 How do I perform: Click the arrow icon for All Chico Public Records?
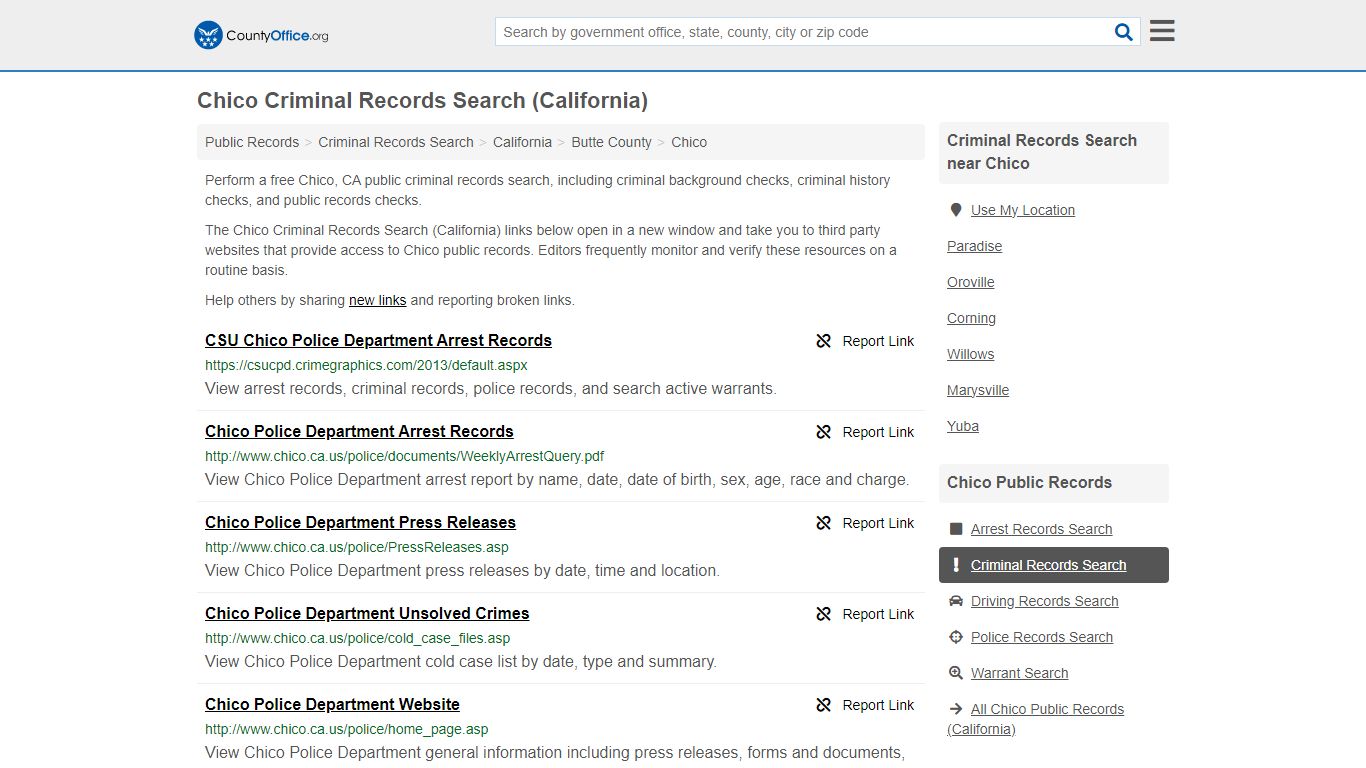pyautogui.click(x=956, y=709)
